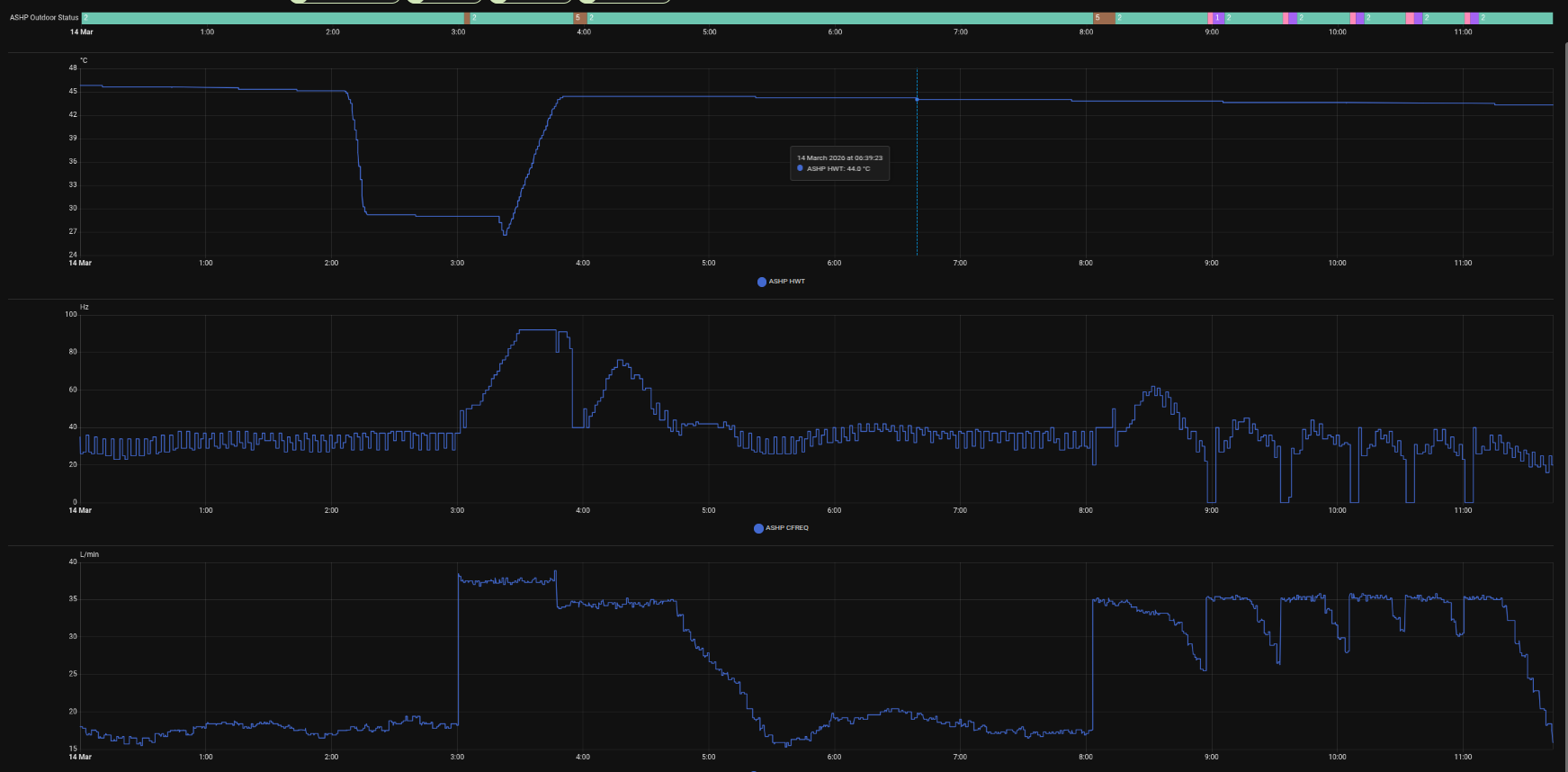Click the compressor frequency peak near 8:30
The image size is (1568, 772).
click(x=1155, y=388)
